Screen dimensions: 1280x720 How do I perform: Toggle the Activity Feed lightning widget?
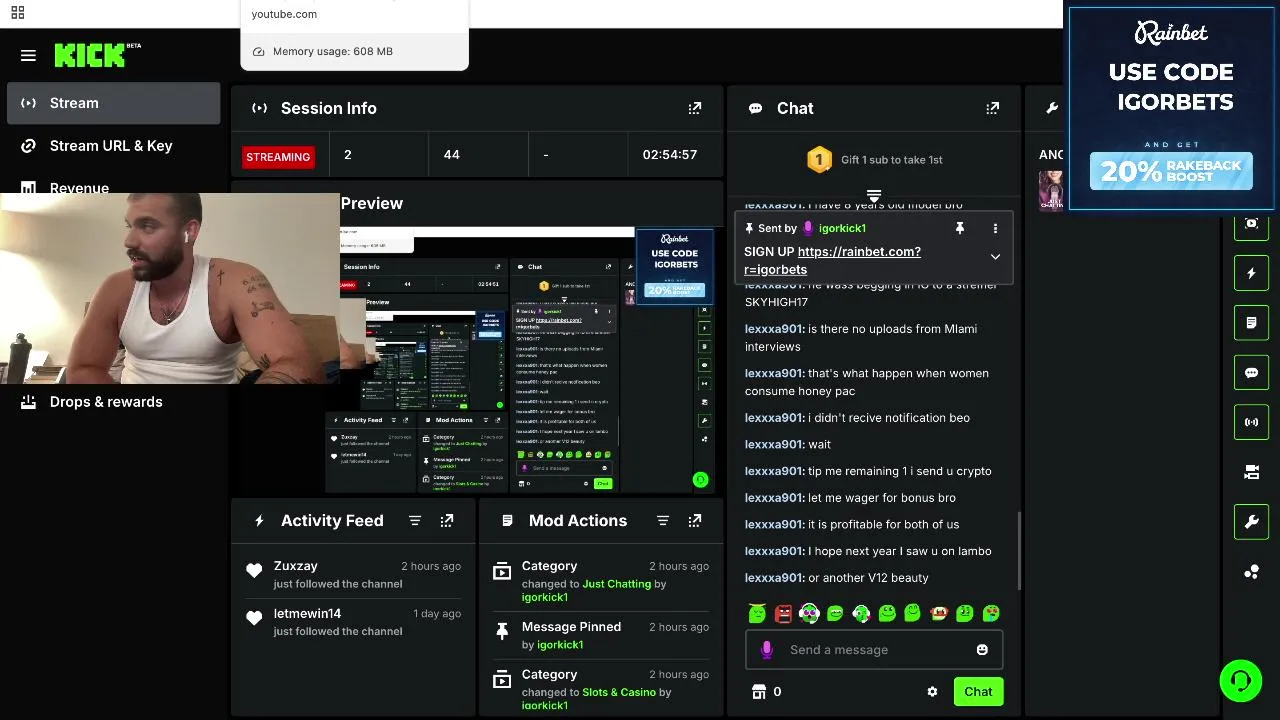click(x=1251, y=273)
